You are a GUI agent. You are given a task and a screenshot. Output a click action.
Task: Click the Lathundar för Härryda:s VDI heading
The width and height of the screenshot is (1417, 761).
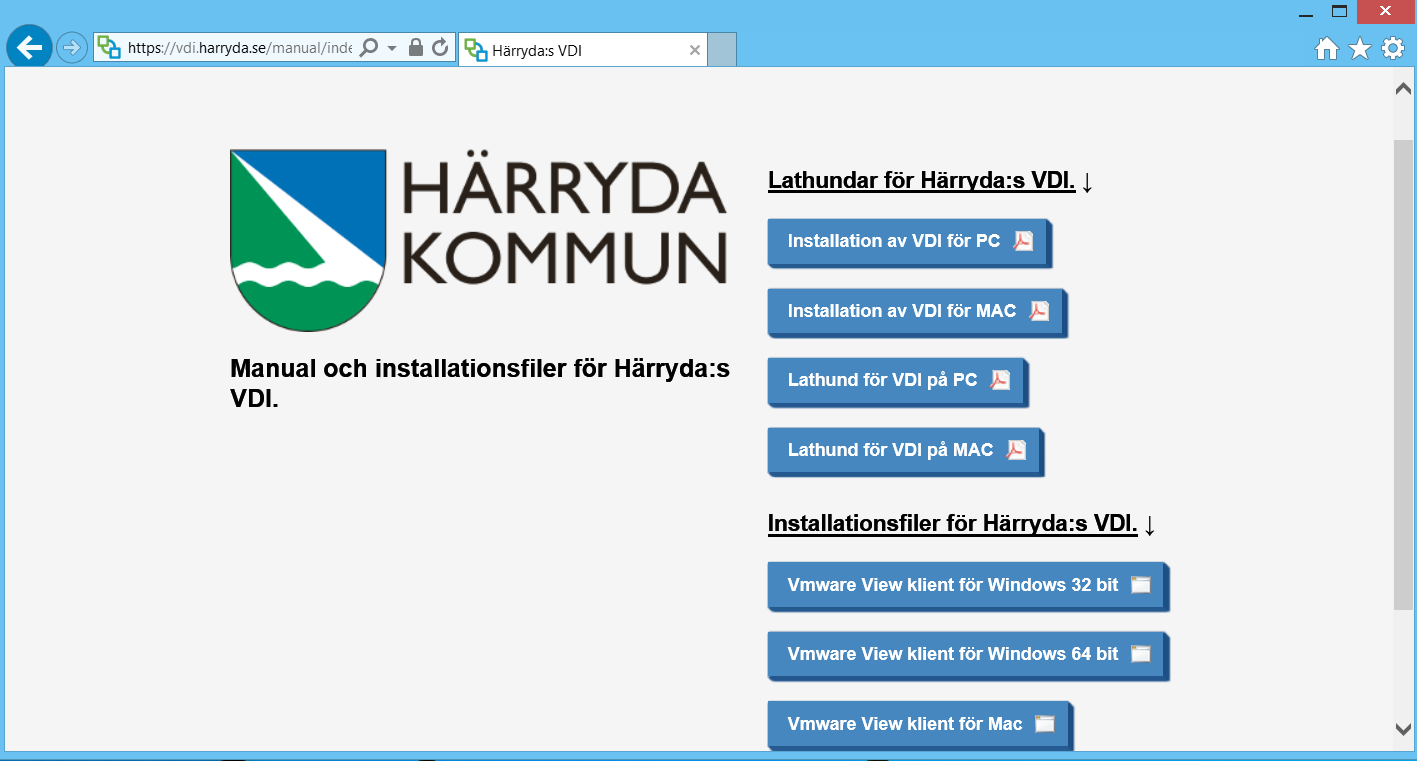[921, 181]
